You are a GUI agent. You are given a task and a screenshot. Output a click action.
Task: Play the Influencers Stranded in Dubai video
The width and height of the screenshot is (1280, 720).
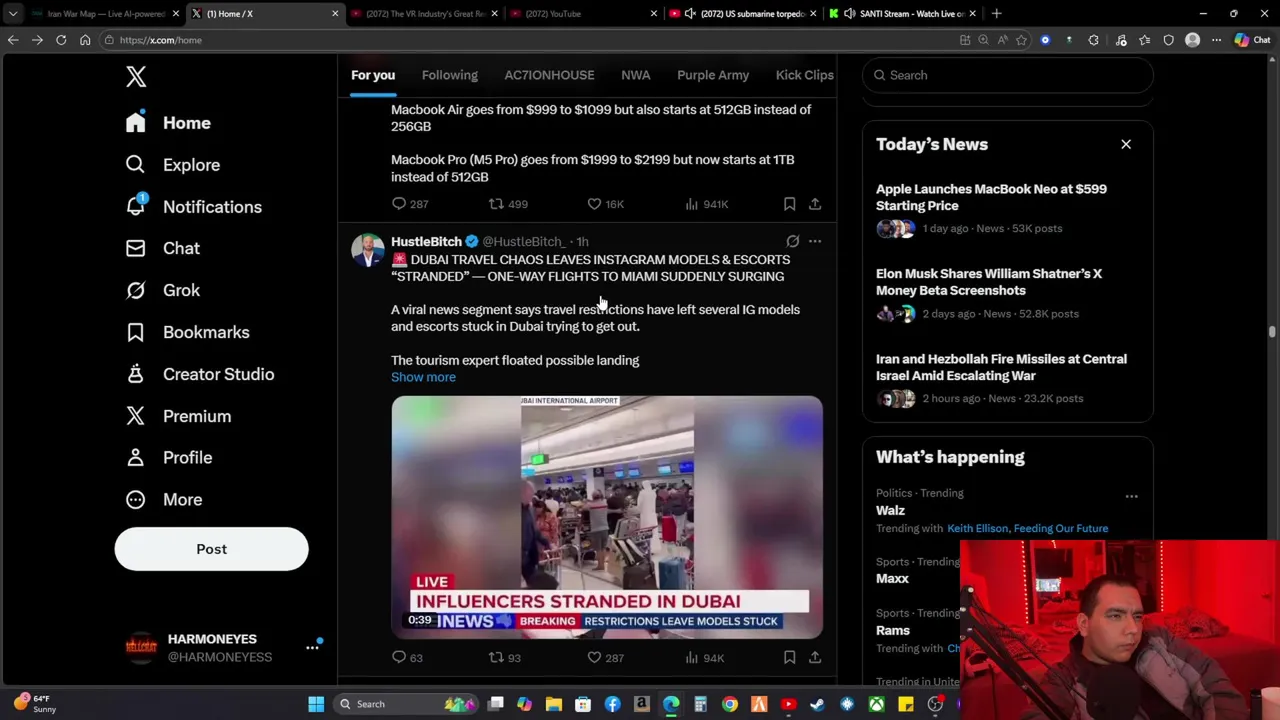coord(607,517)
